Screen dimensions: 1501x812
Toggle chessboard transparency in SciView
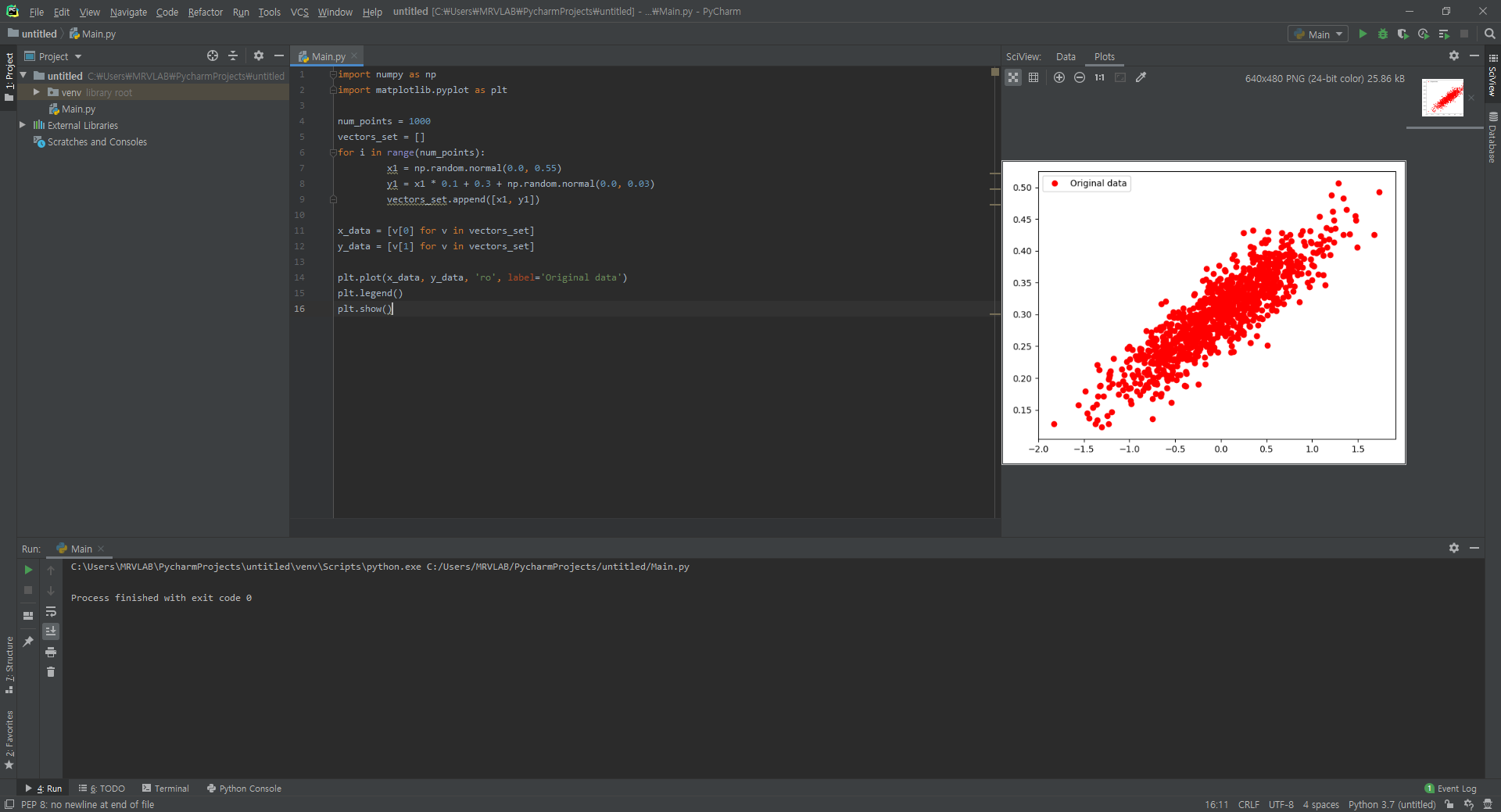point(1013,77)
